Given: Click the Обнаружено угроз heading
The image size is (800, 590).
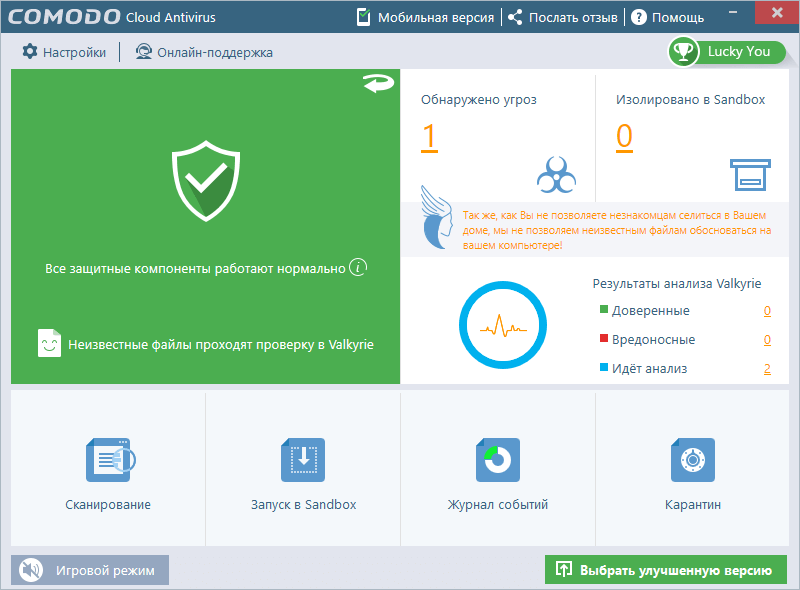Looking at the screenshot, I should pos(479,100).
